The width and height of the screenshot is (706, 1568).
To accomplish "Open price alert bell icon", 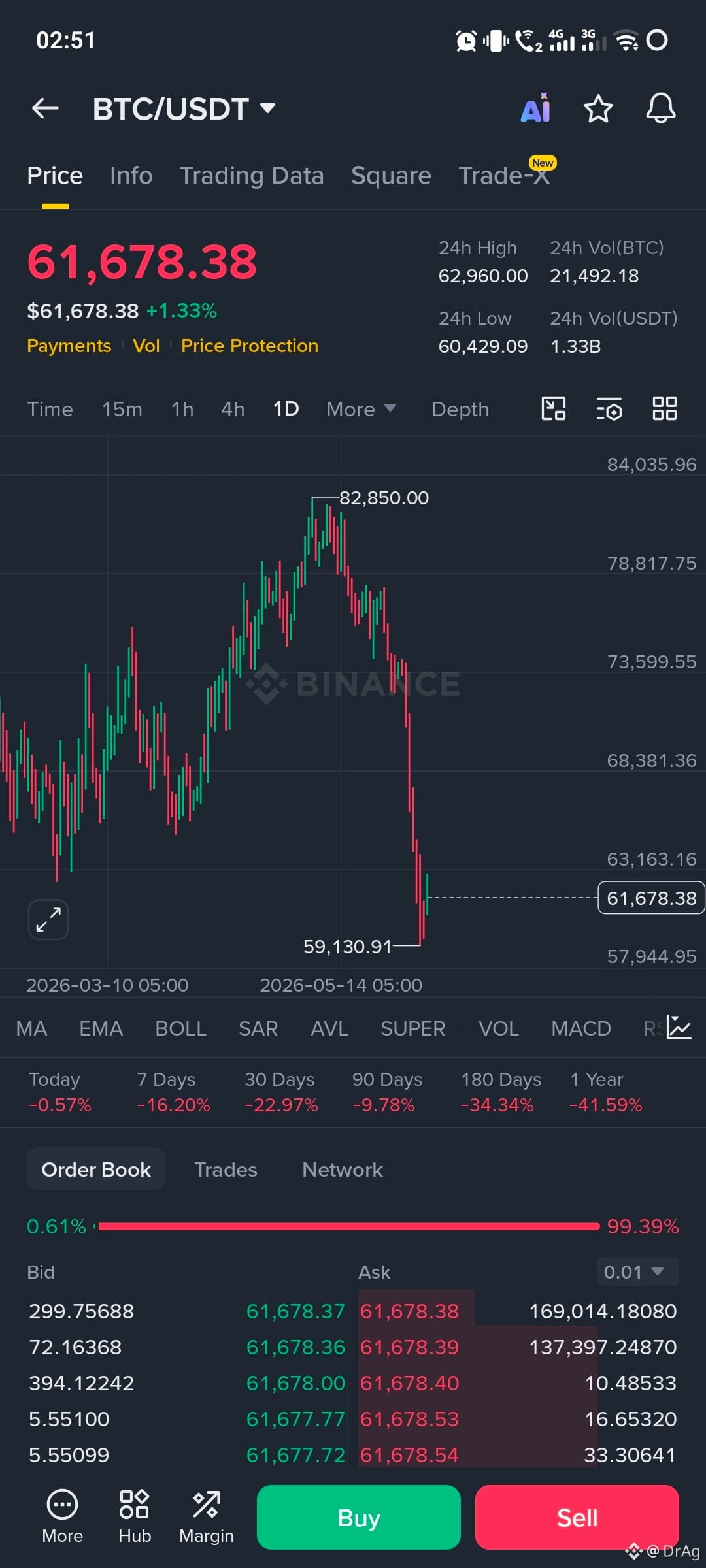I will (x=661, y=108).
